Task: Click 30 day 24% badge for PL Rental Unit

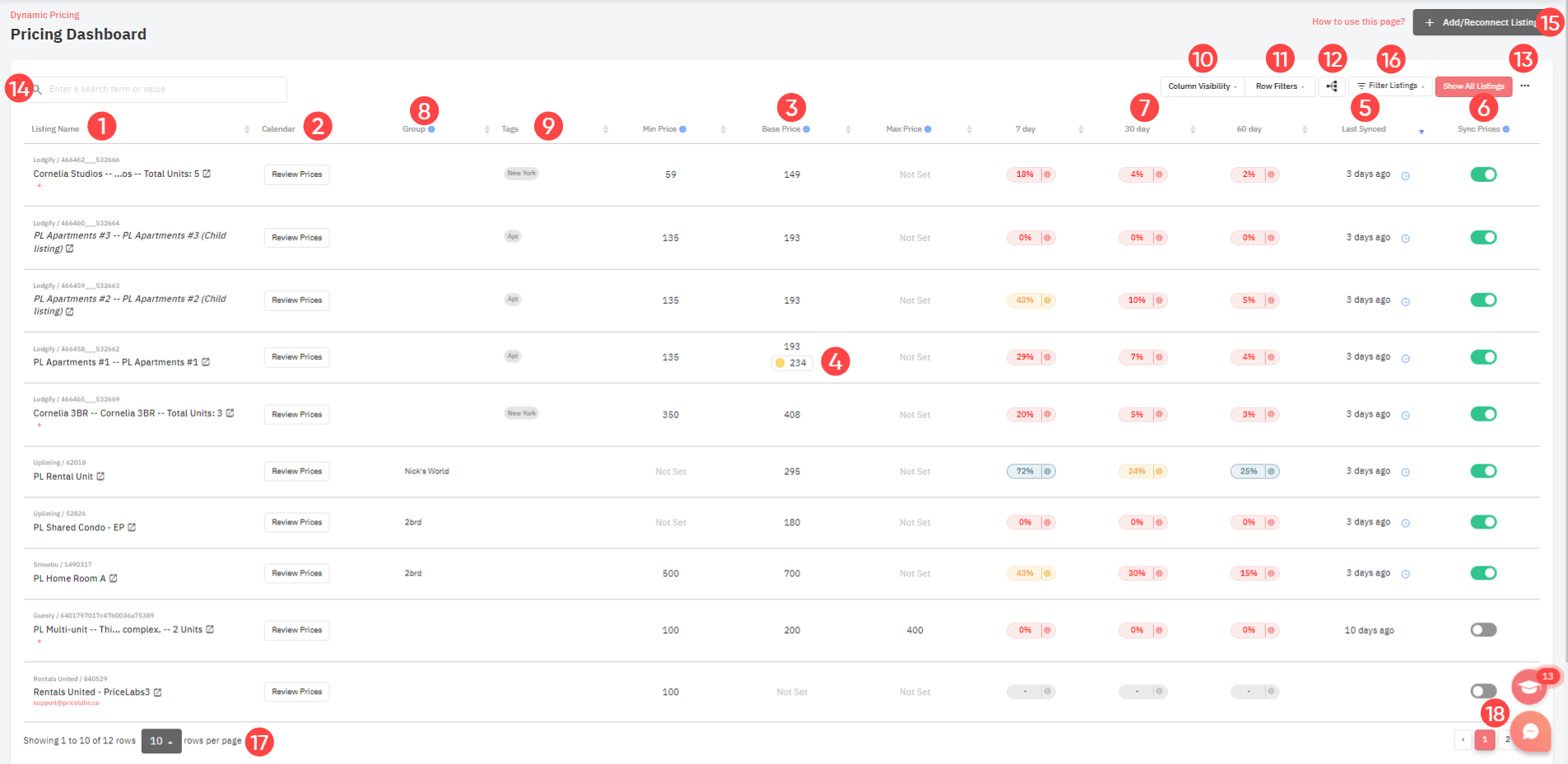Action: pyautogui.click(x=1142, y=472)
